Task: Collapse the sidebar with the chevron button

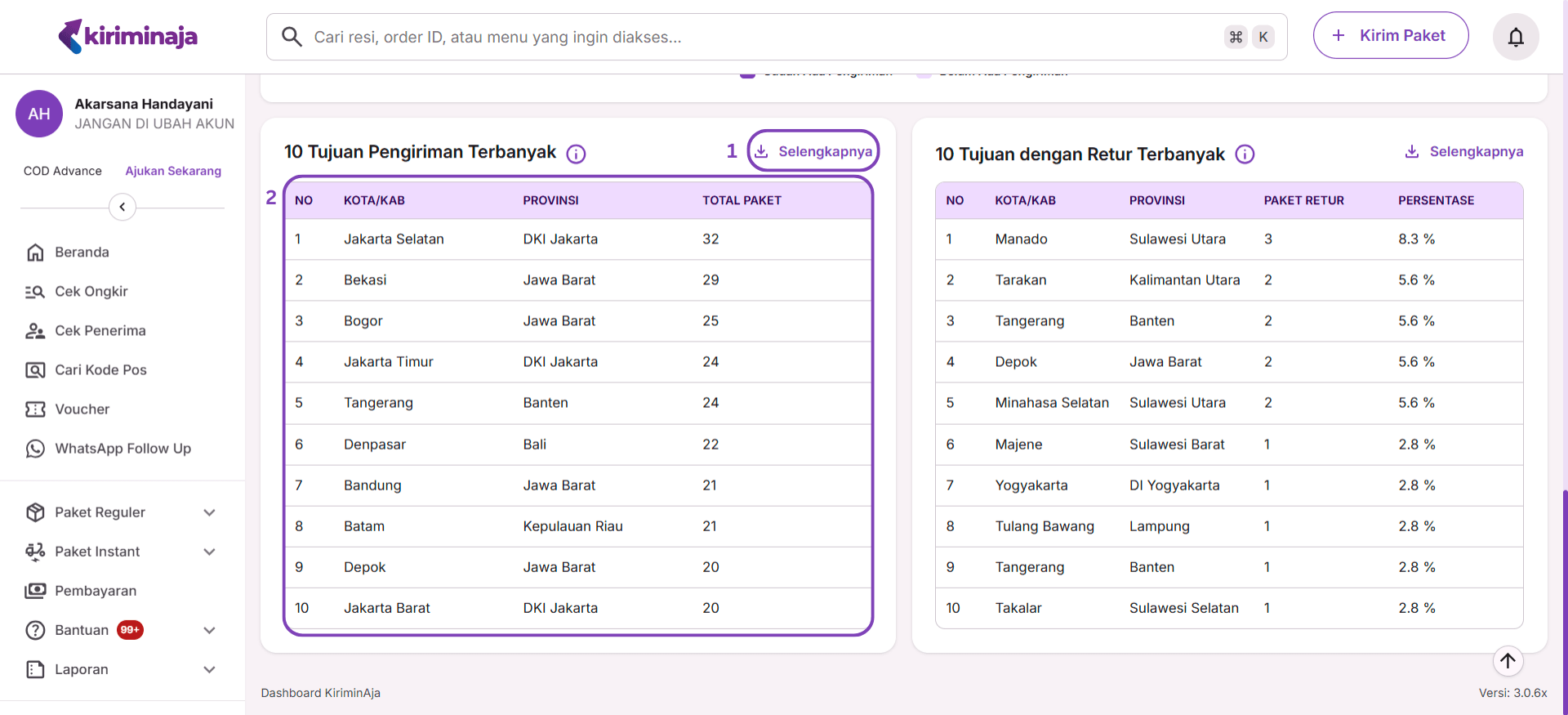Action: (x=122, y=207)
